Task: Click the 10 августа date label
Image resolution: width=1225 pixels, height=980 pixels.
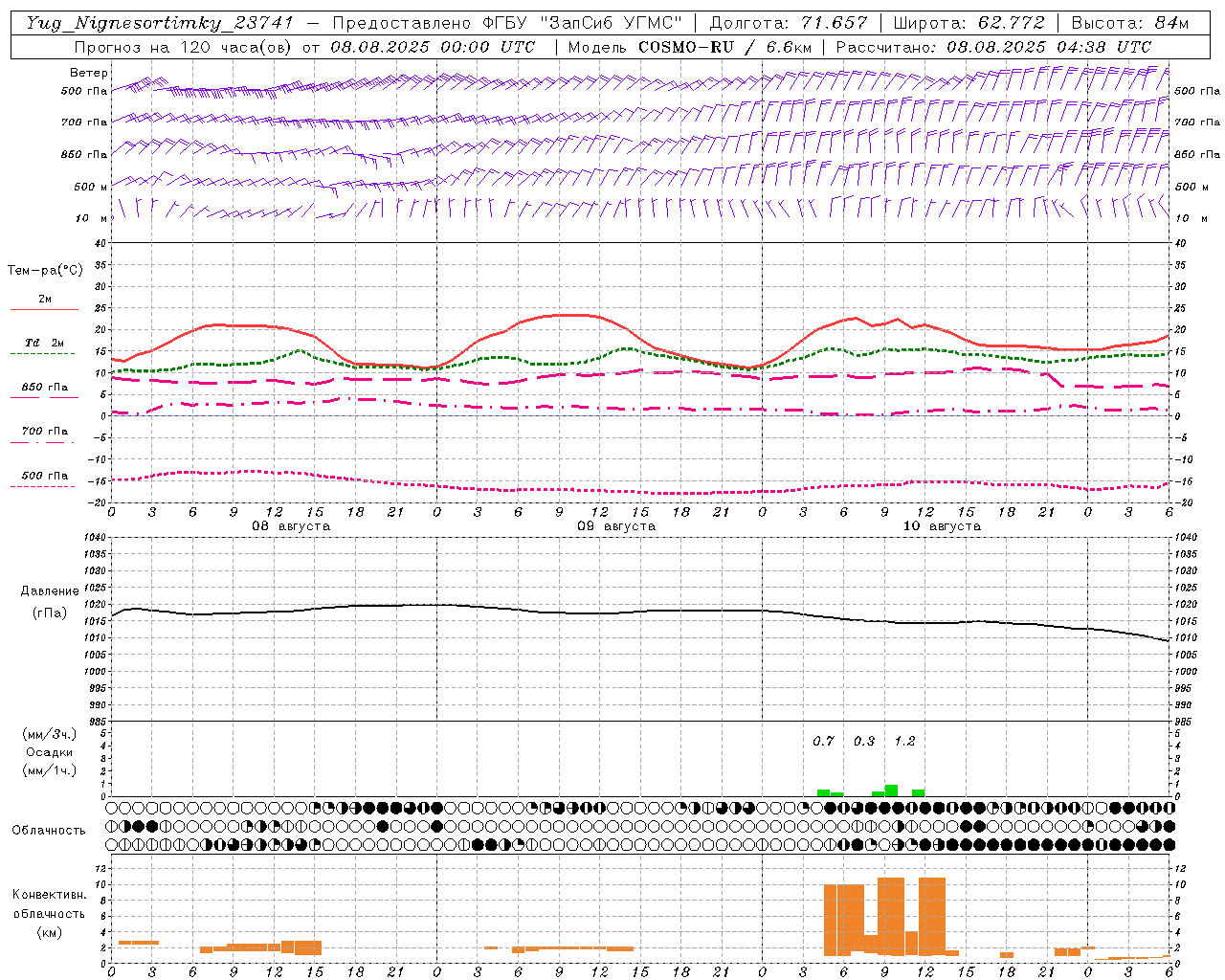Action: coord(942,526)
